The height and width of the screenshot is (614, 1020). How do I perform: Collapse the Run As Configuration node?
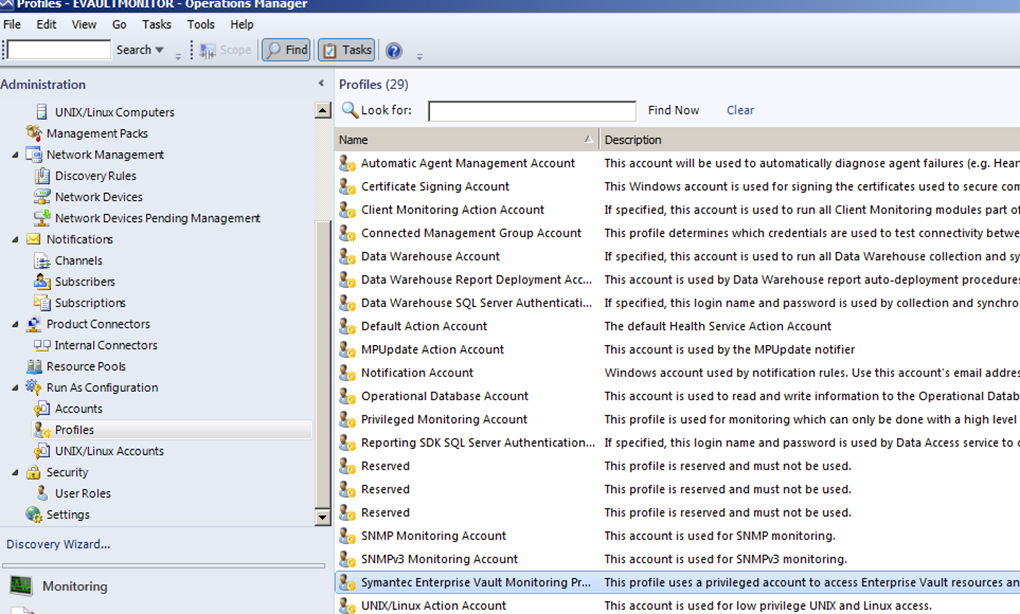coord(15,388)
